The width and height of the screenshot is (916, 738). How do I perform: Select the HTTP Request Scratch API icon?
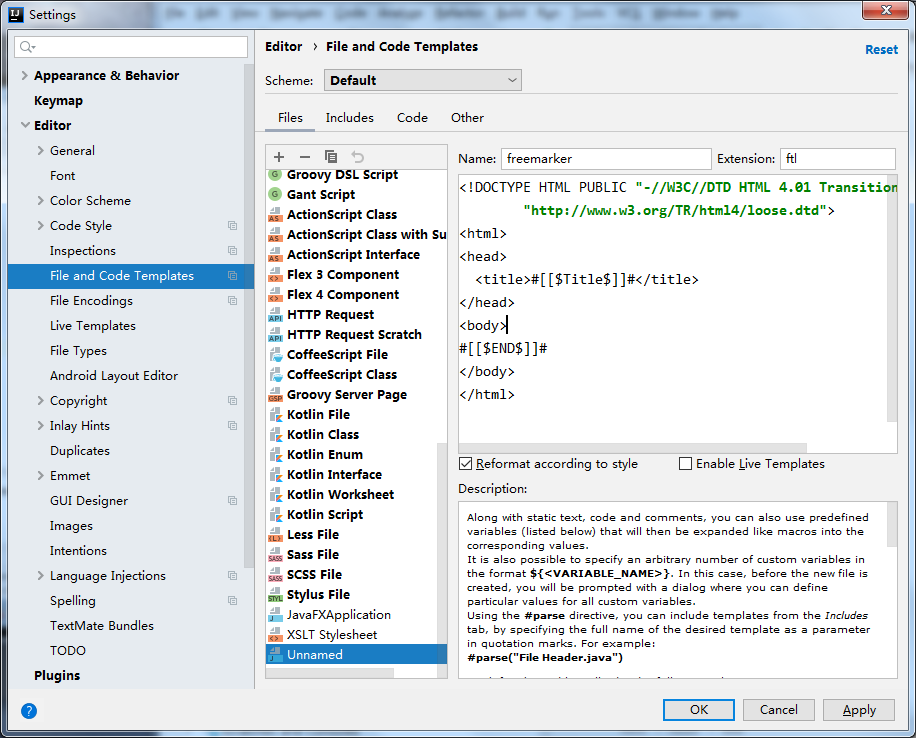pos(275,334)
